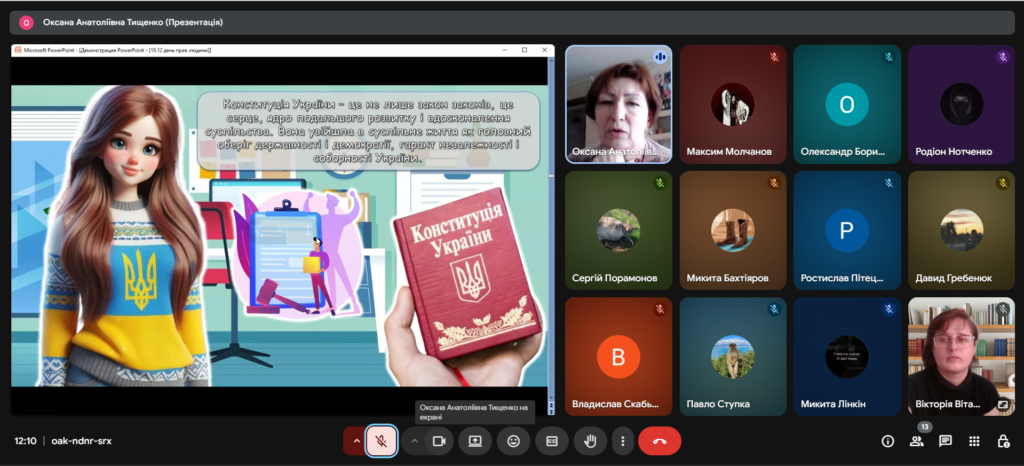Open the three-dot more options menu
This screenshot has height=466, width=1024.
pyautogui.click(x=623, y=440)
